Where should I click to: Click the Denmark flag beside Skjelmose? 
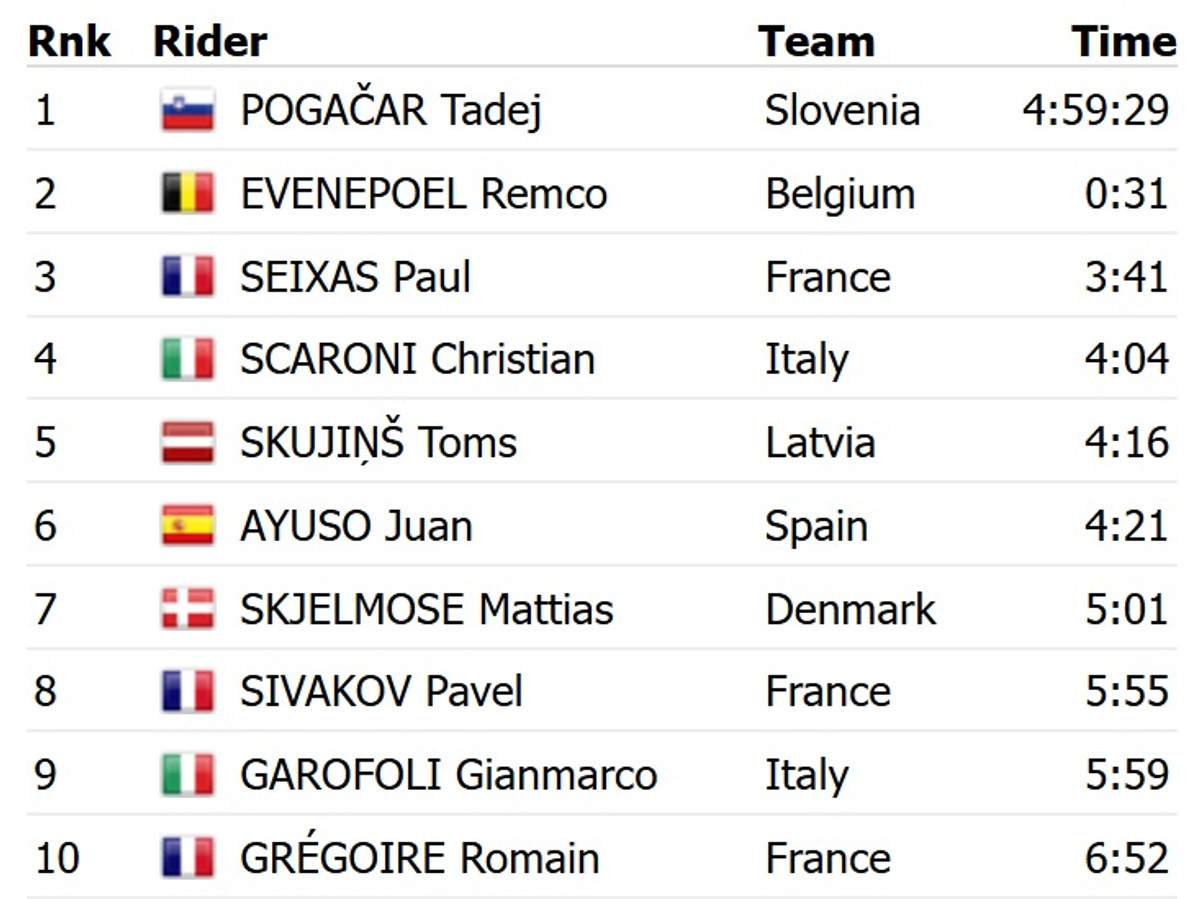coord(188,609)
